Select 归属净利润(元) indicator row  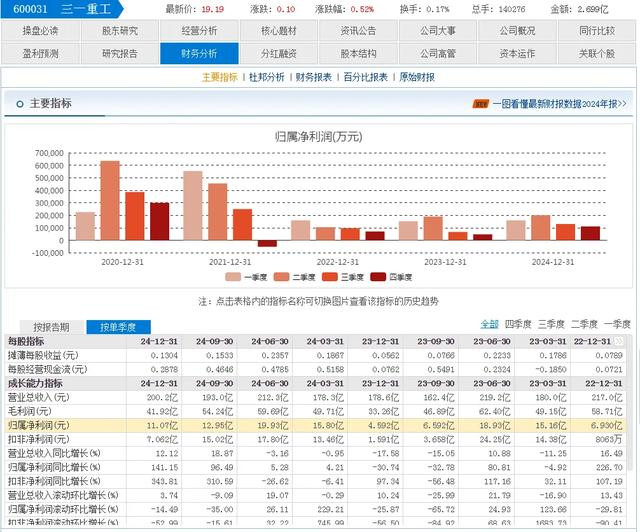pos(318,425)
